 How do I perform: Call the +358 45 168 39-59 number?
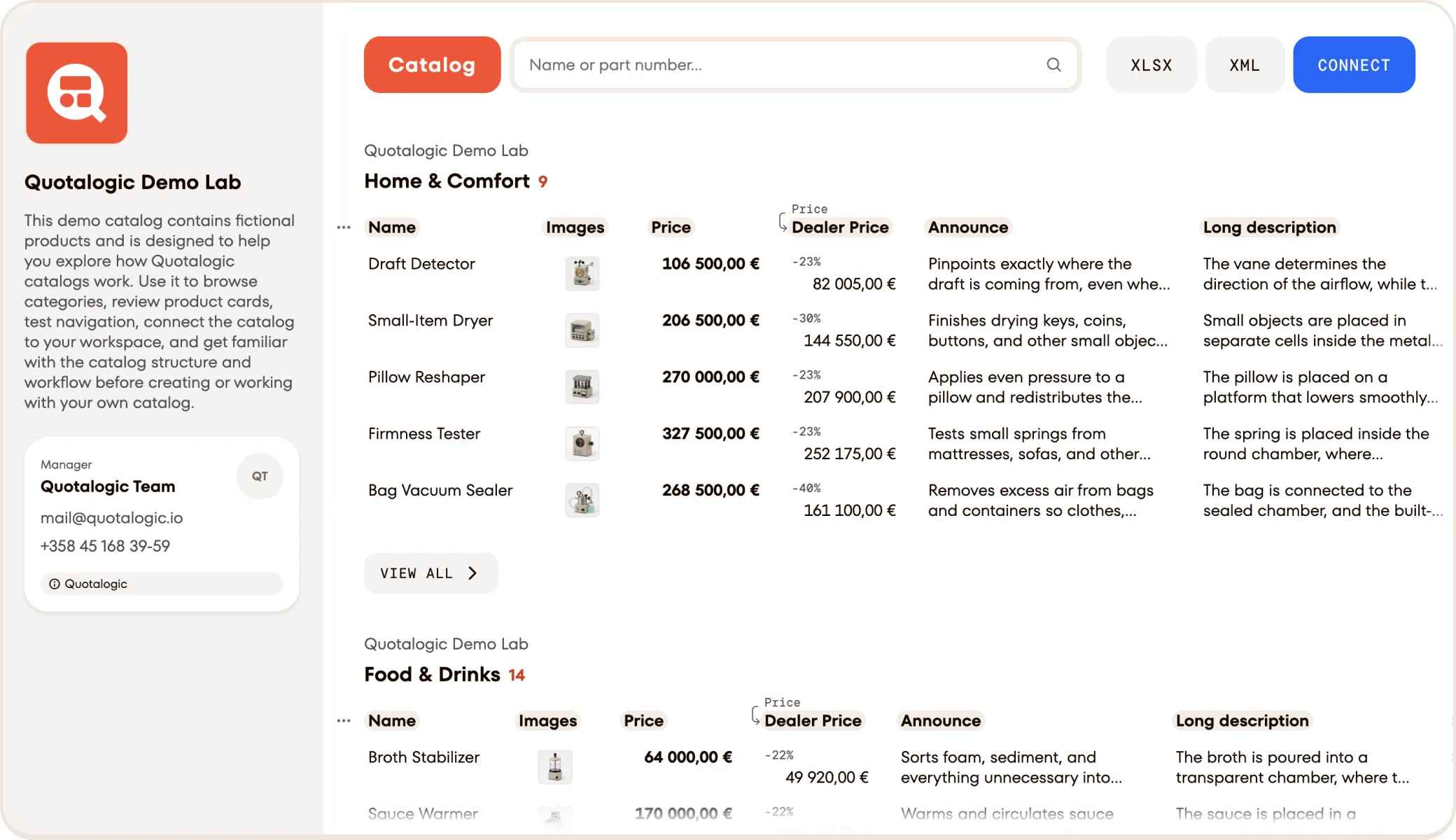coord(105,546)
